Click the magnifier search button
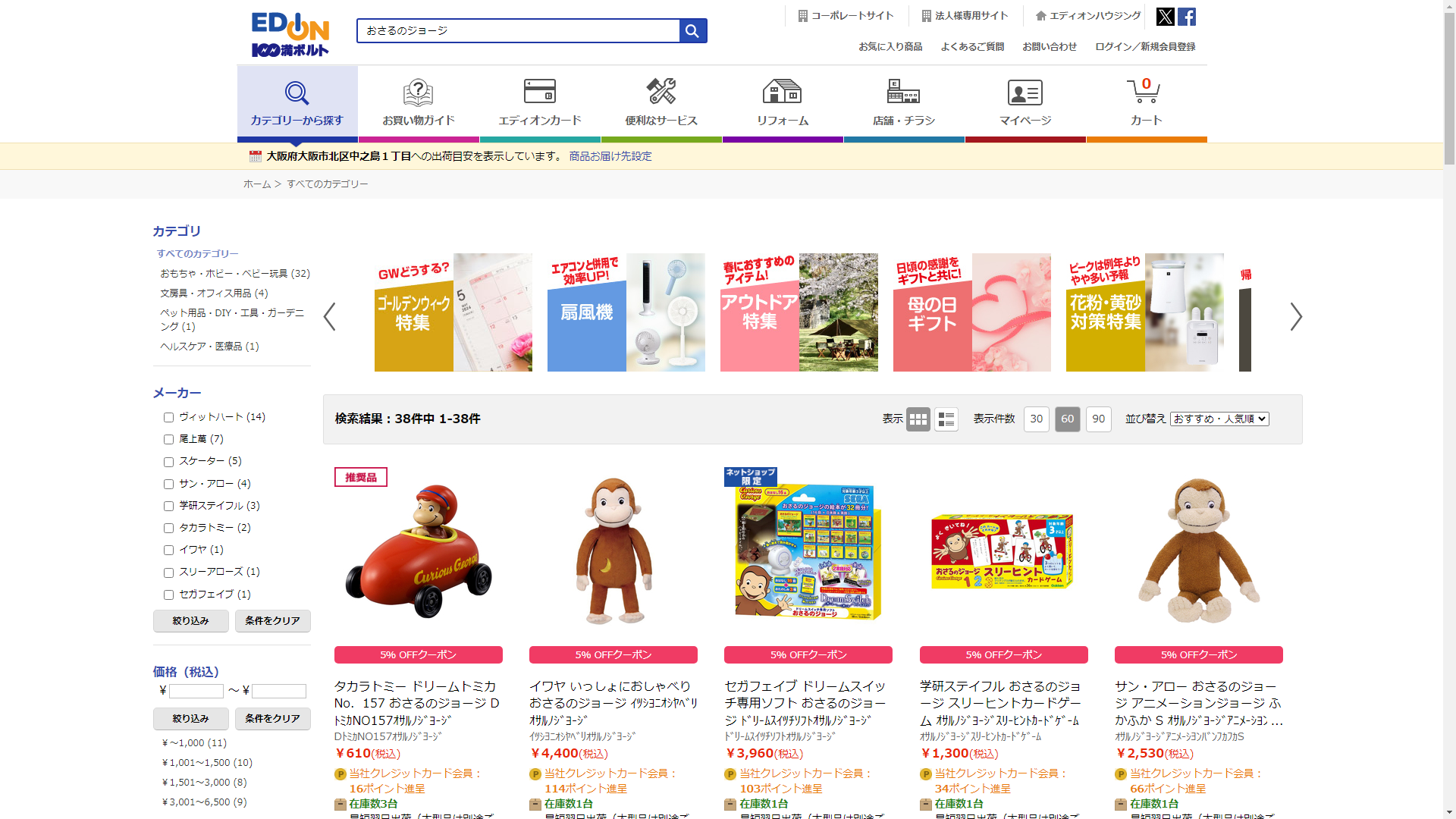The width and height of the screenshot is (1456, 819). 692,31
